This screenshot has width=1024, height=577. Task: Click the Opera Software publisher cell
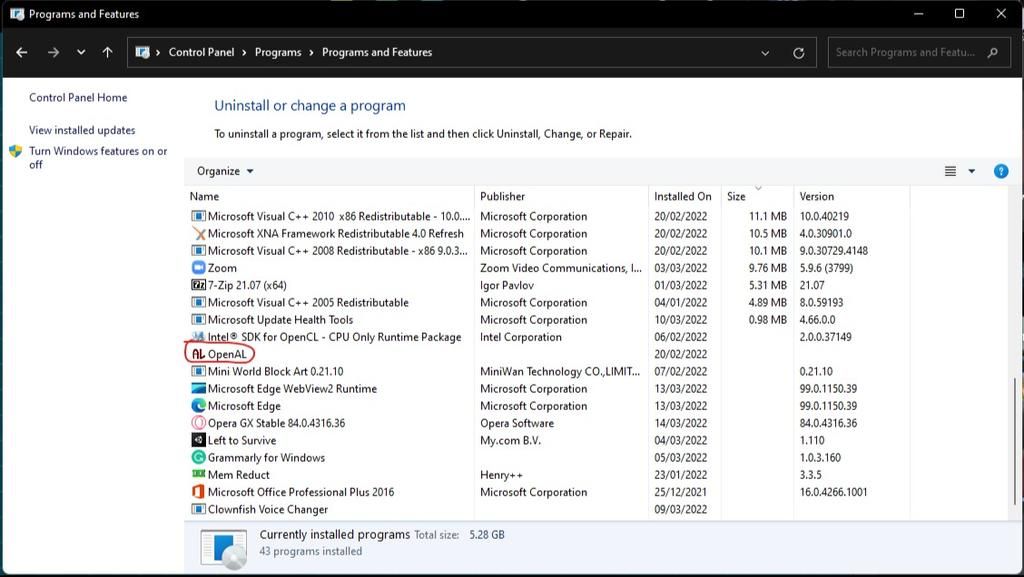pyautogui.click(x=517, y=423)
